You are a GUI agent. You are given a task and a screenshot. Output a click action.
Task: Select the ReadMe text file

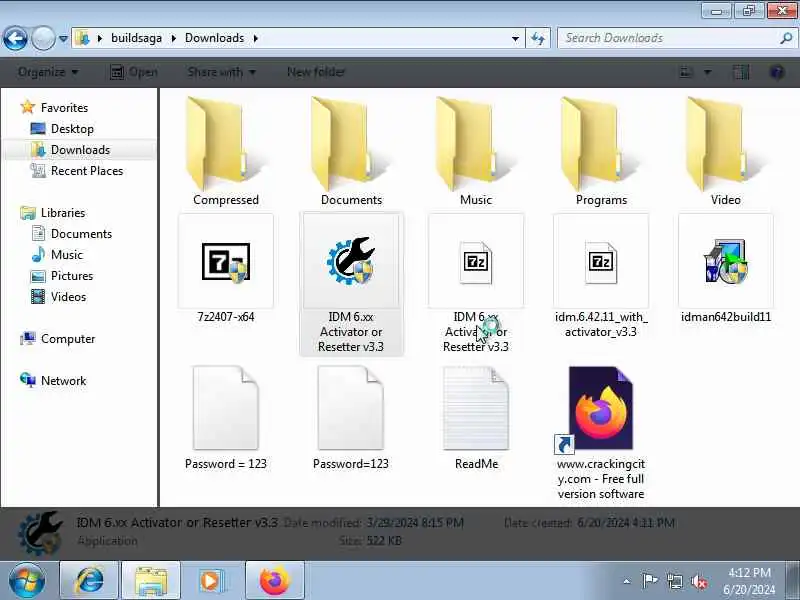(x=476, y=418)
